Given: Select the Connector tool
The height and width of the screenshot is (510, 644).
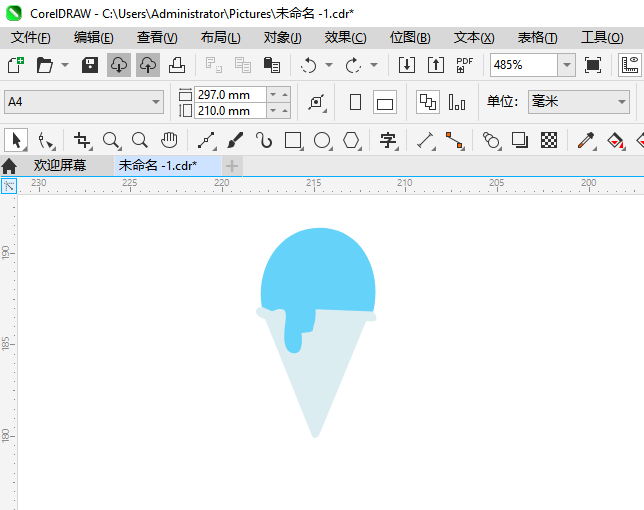Looking at the screenshot, I should (x=455, y=140).
